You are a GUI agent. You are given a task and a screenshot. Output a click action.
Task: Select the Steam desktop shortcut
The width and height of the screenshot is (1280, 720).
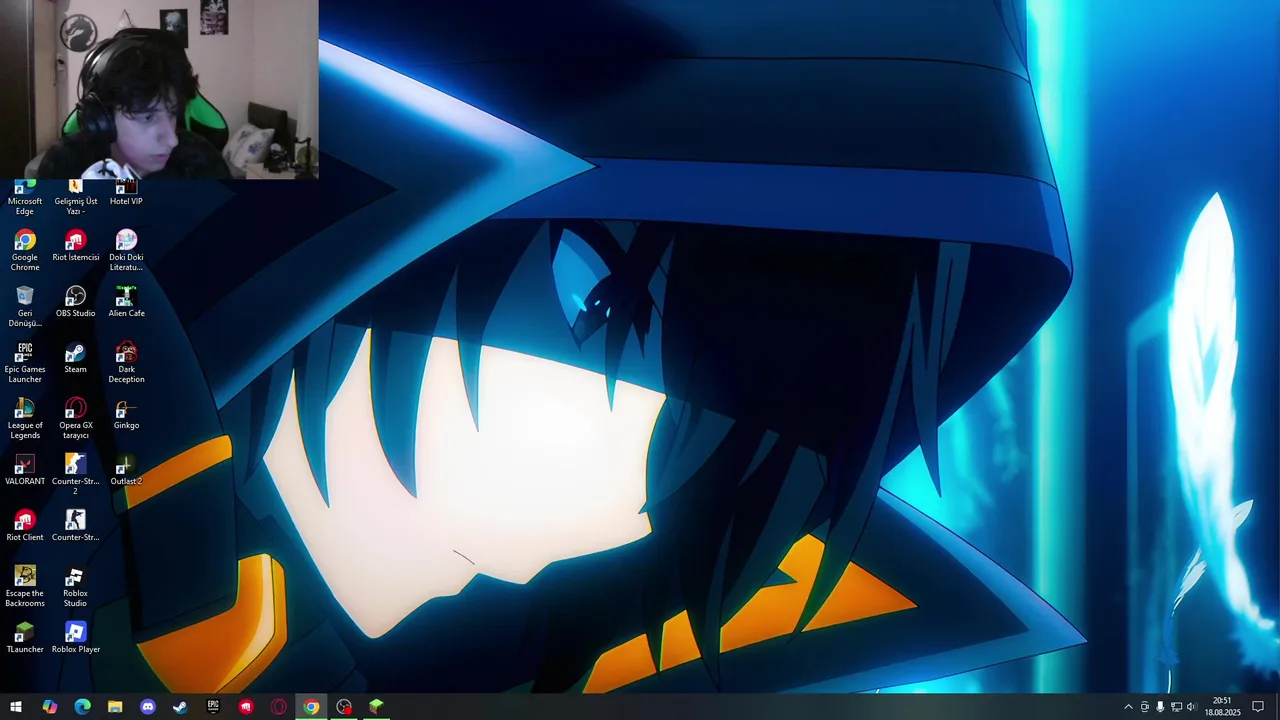coord(76,358)
